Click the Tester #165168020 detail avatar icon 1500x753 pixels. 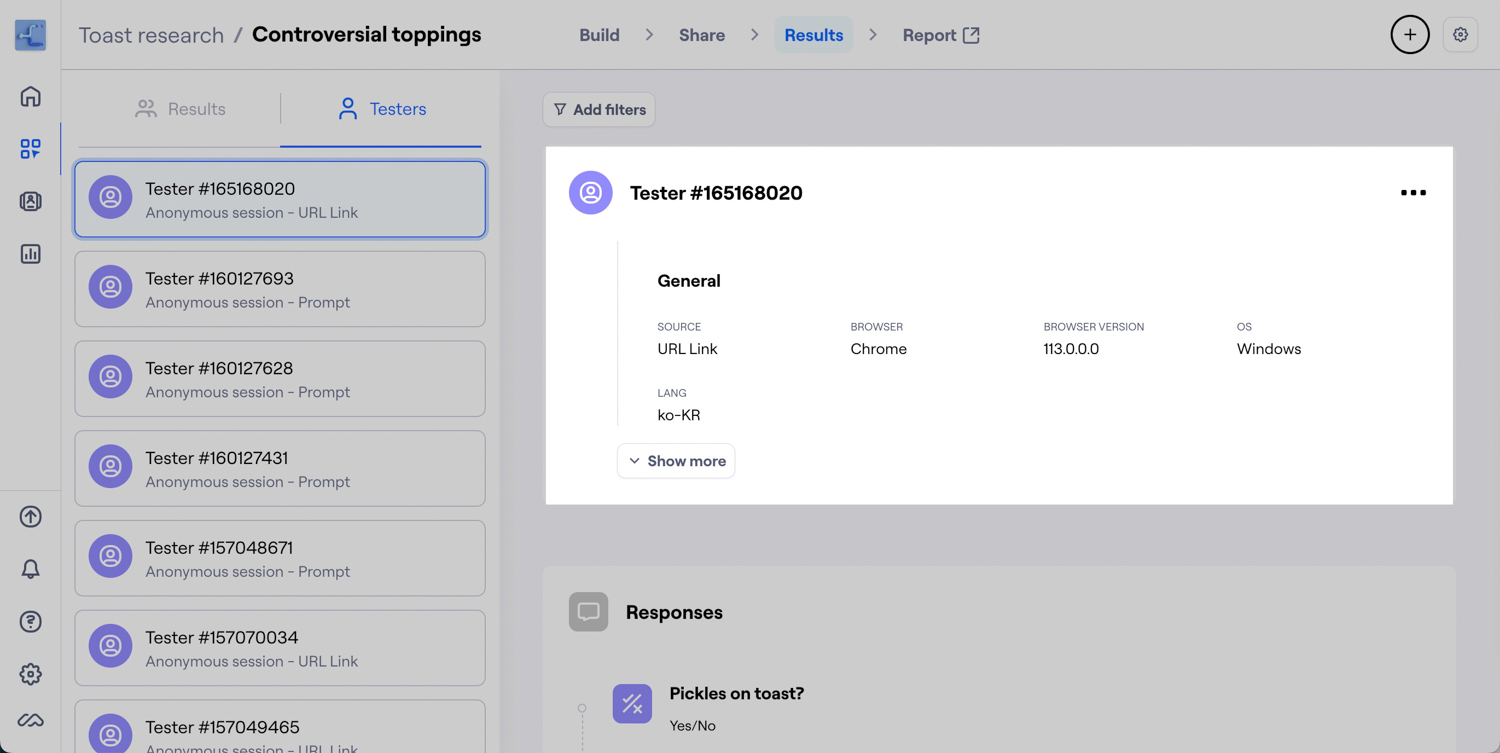pos(591,192)
